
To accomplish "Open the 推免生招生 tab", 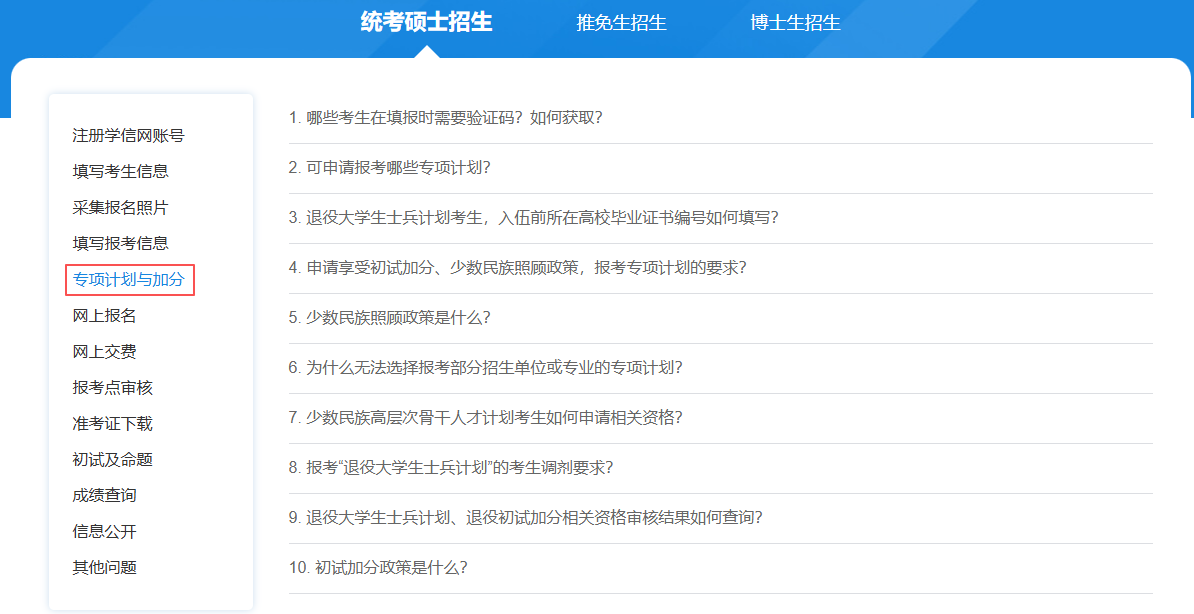I will click(621, 23).
